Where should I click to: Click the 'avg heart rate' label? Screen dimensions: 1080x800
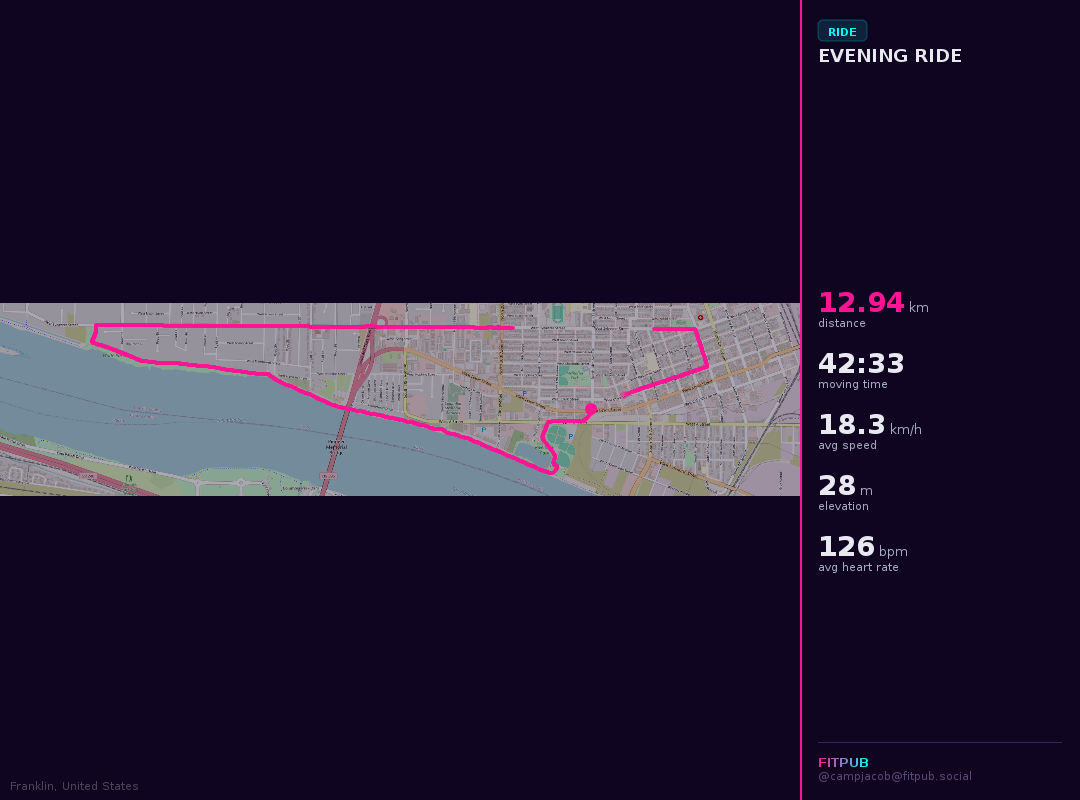click(x=858, y=567)
